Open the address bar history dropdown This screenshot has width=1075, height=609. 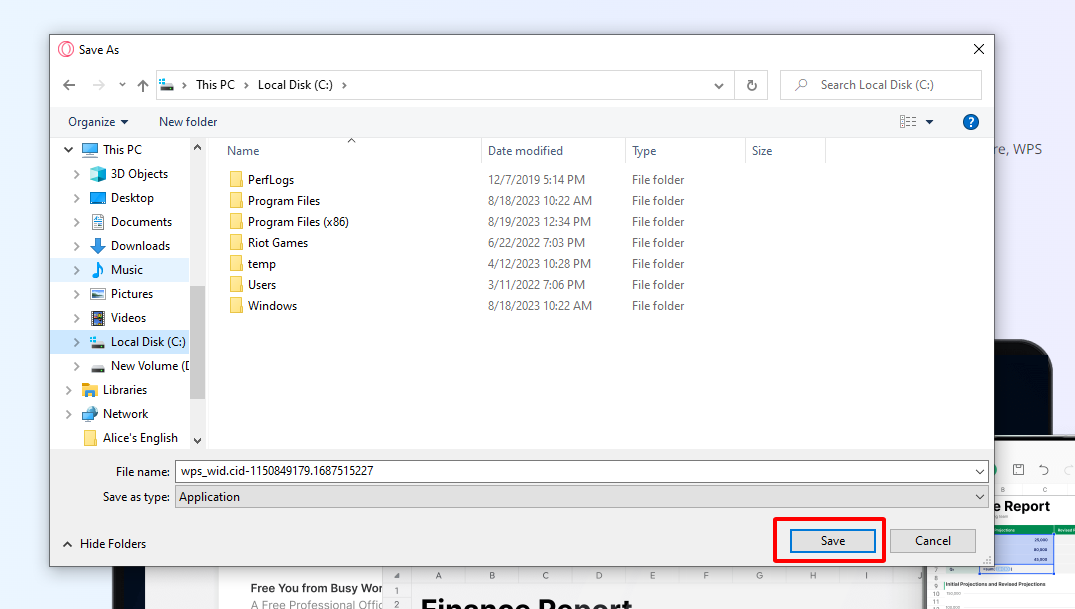click(x=718, y=85)
